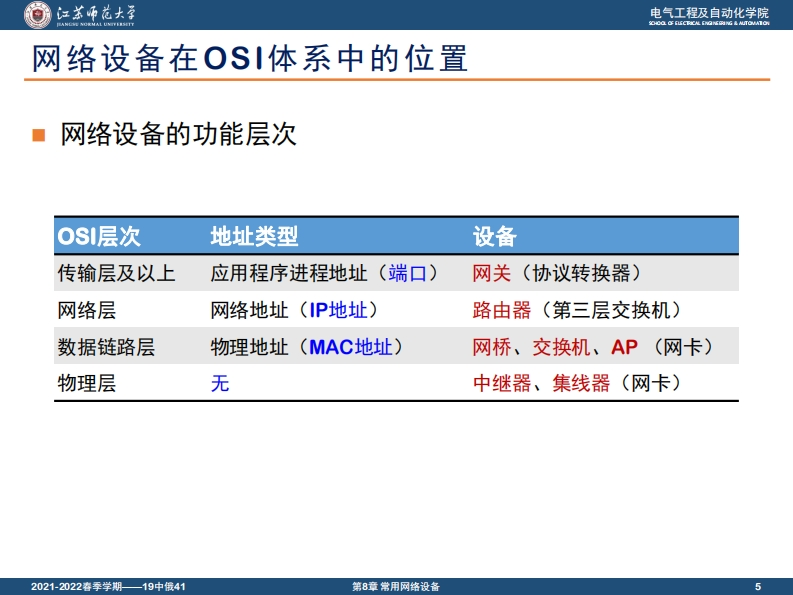The width and height of the screenshot is (793, 595).
Task: Click the red 集线器 device text
Action: [x=581, y=383]
